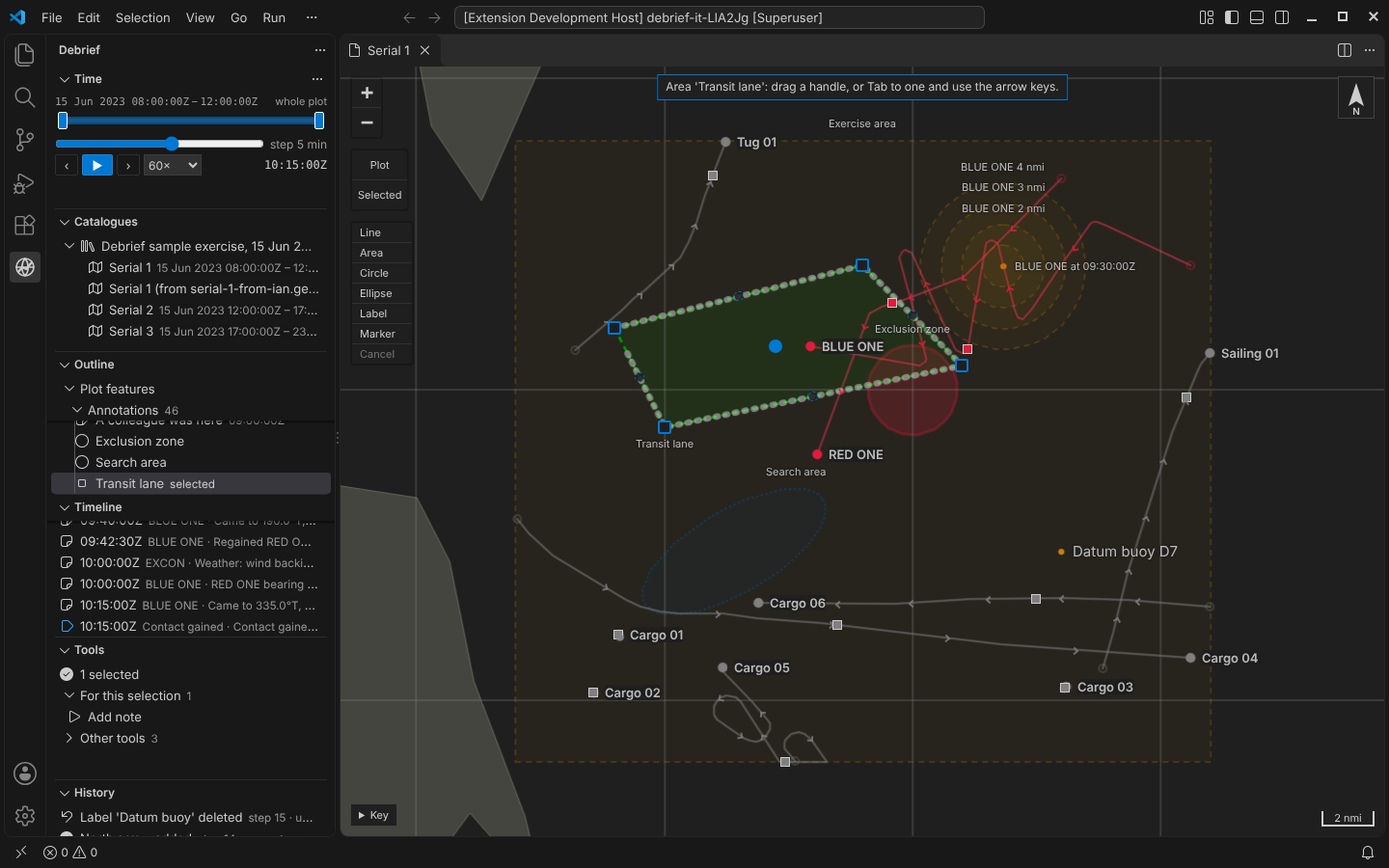1389x868 pixels.
Task: Open editor more actions ellipsis
Action: 1370,50
